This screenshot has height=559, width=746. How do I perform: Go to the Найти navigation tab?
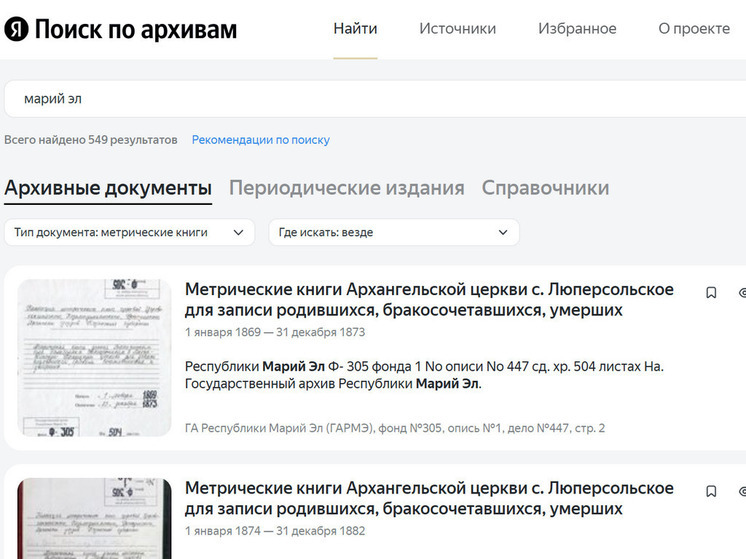[355, 29]
